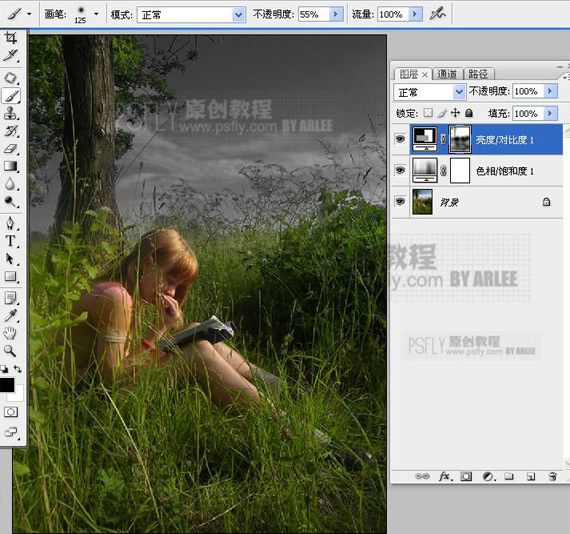Select the Hand tool
570x534 pixels.
click(11, 333)
